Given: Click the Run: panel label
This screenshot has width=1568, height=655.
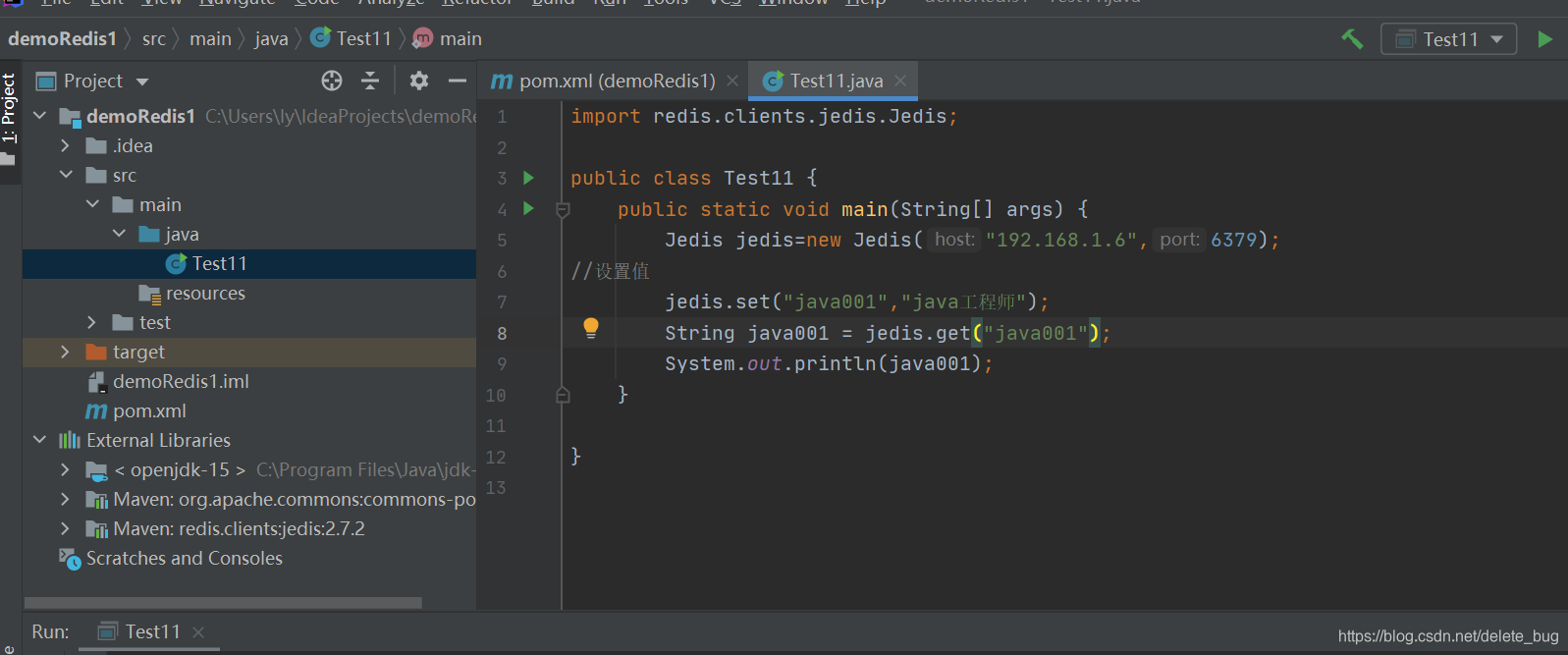Looking at the screenshot, I should point(50,631).
